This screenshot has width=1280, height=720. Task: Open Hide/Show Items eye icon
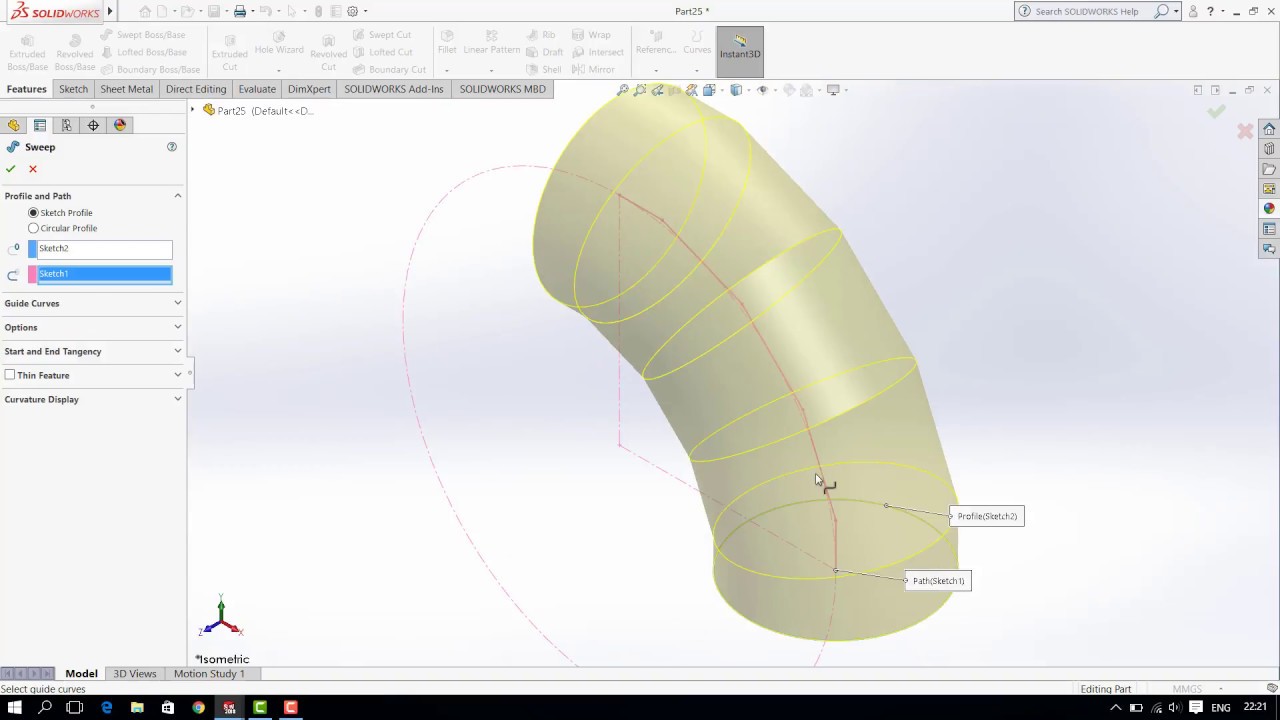coord(762,90)
